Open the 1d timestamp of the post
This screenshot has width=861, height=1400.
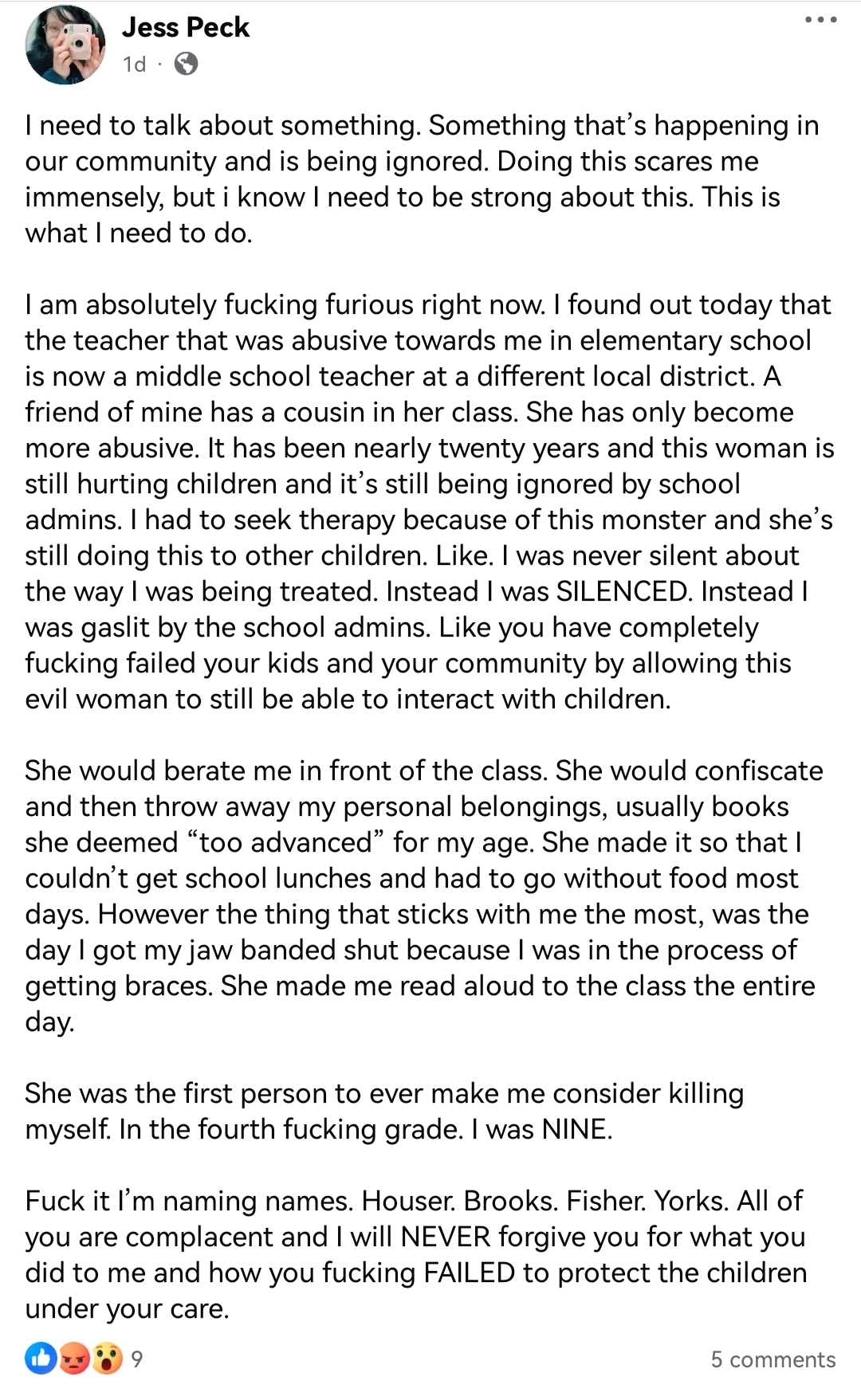[135, 64]
